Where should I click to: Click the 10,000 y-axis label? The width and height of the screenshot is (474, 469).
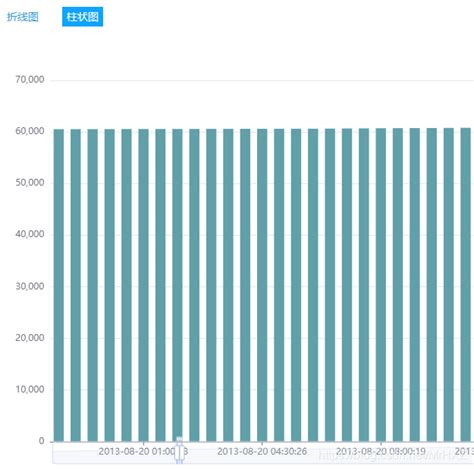click(30, 390)
